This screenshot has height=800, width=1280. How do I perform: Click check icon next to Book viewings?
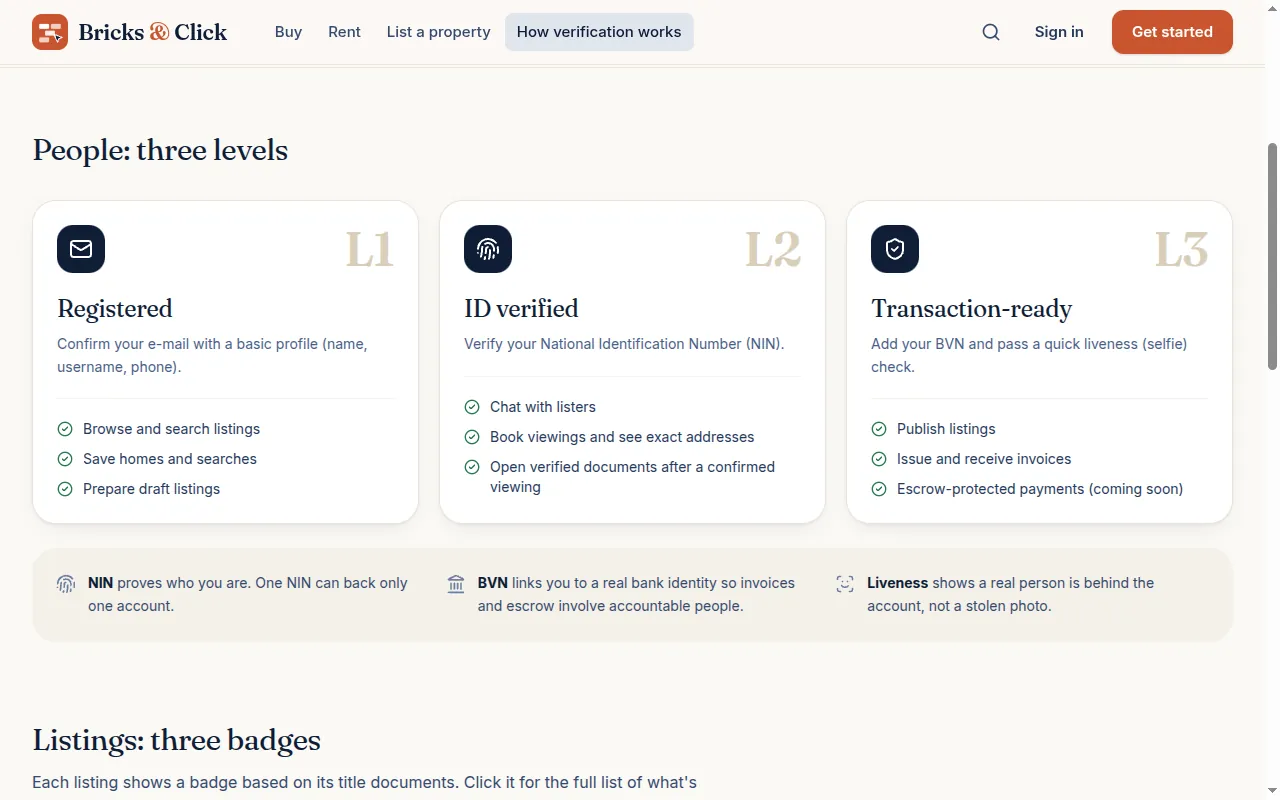coord(472,437)
